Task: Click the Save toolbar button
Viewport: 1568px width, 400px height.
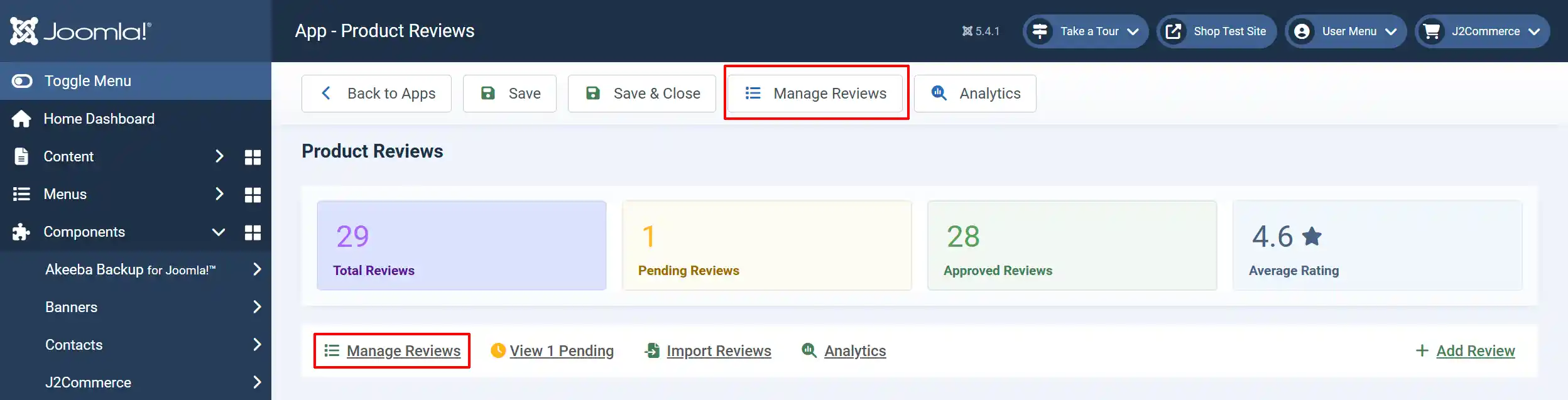Action: pos(509,94)
